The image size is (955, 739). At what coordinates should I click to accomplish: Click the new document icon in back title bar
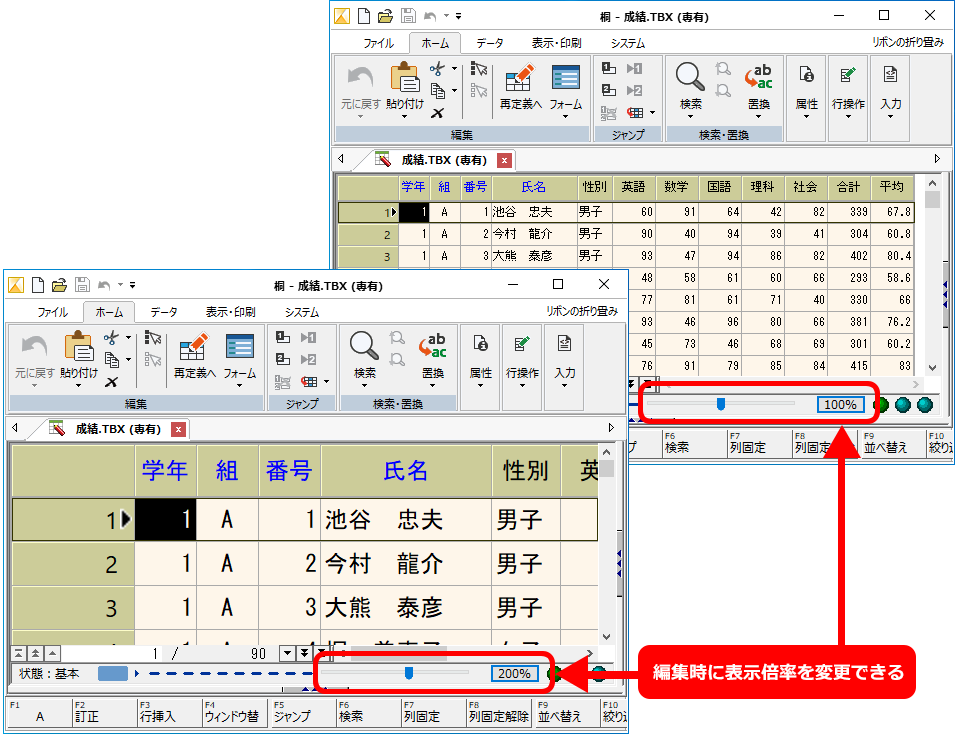(364, 15)
